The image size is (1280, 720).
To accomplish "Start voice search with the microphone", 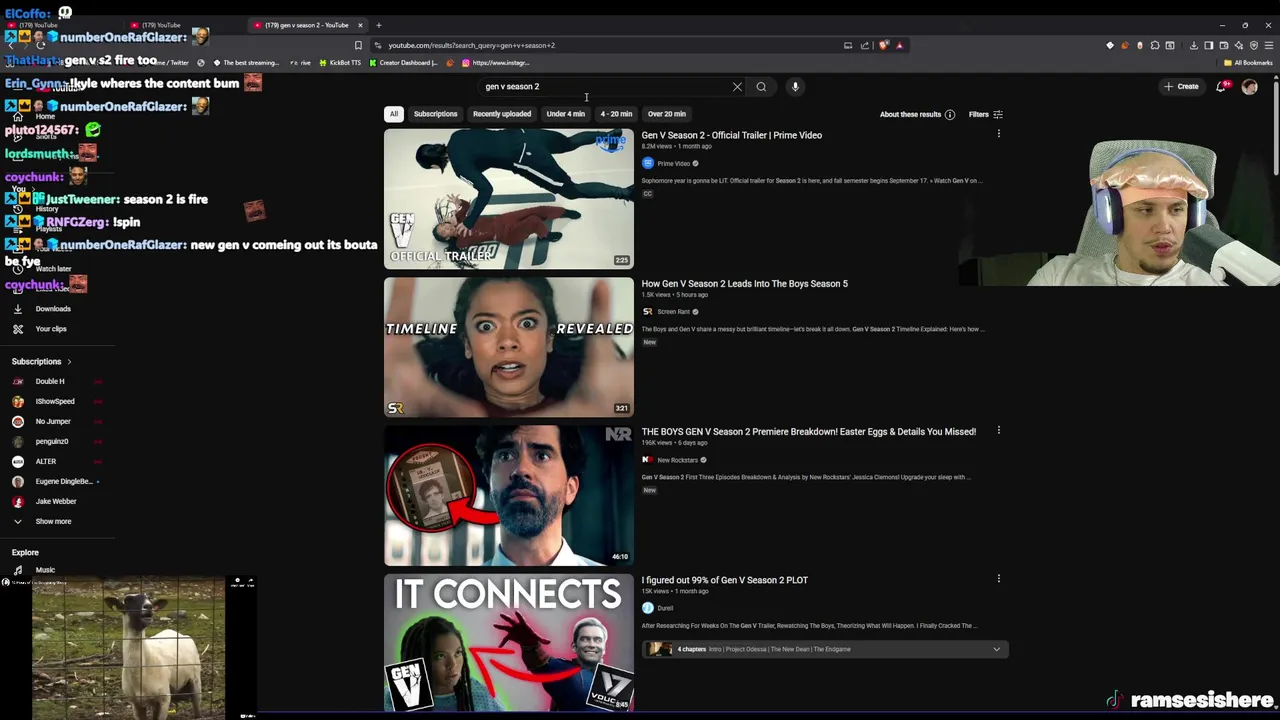I will point(795,87).
